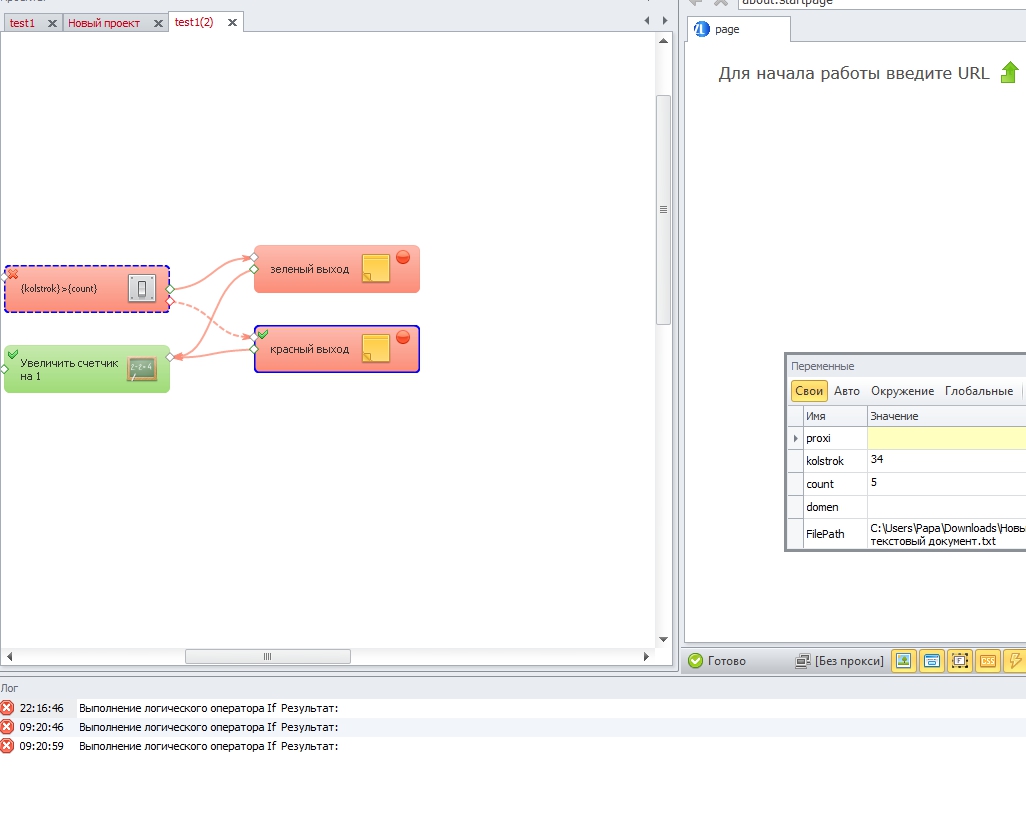
Task: Click the Готово status text
Action: point(727,661)
